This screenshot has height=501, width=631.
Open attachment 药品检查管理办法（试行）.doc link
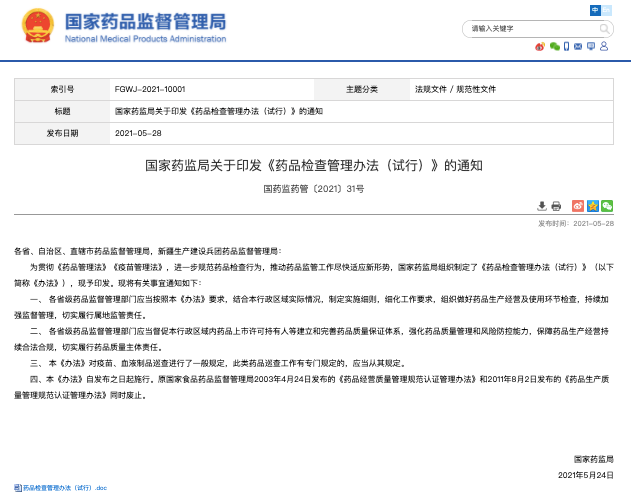click(65, 488)
